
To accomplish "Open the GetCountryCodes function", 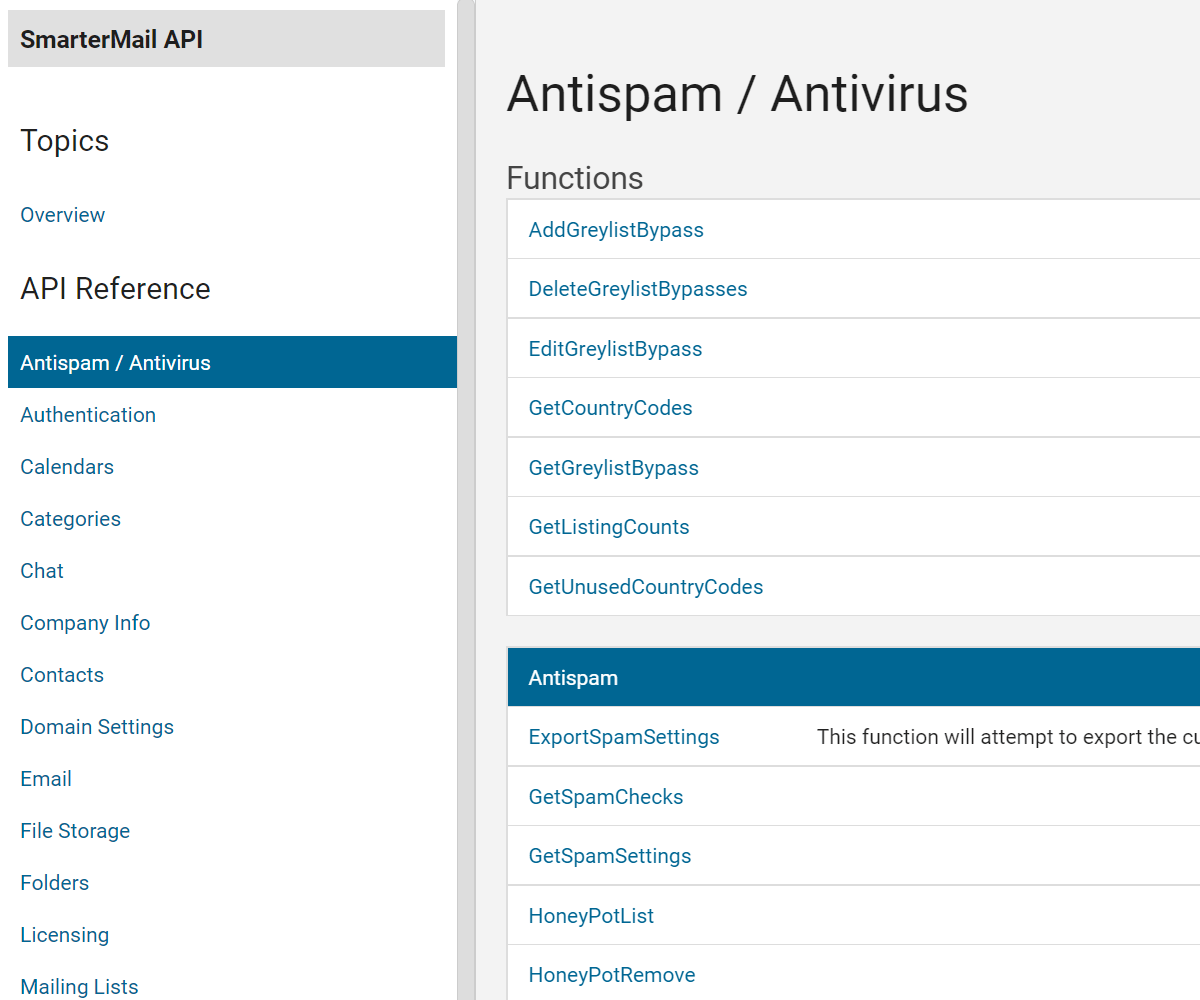I will click(x=610, y=408).
